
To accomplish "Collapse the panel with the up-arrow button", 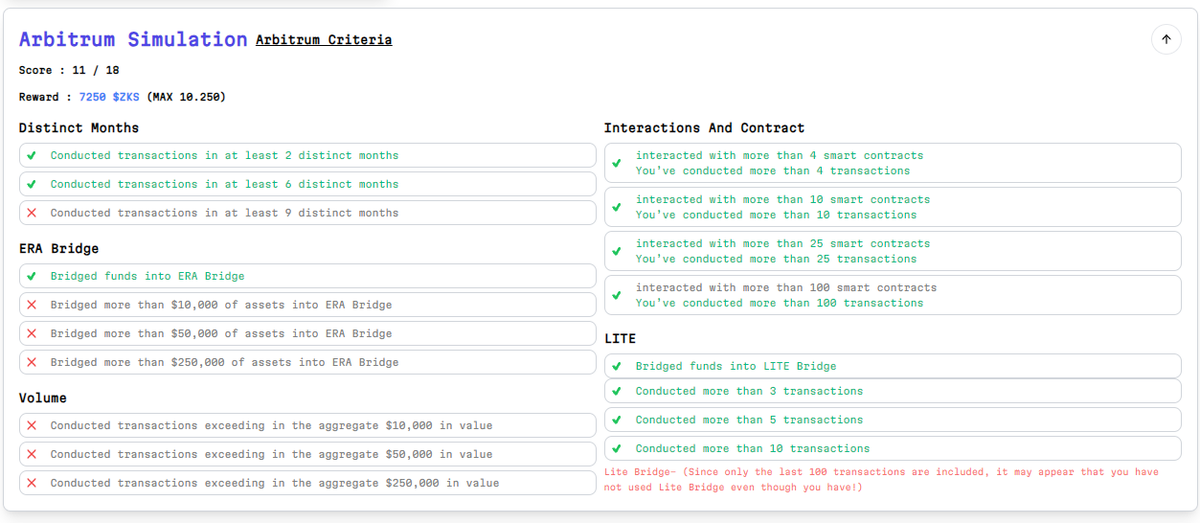I will tap(1166, 40).
